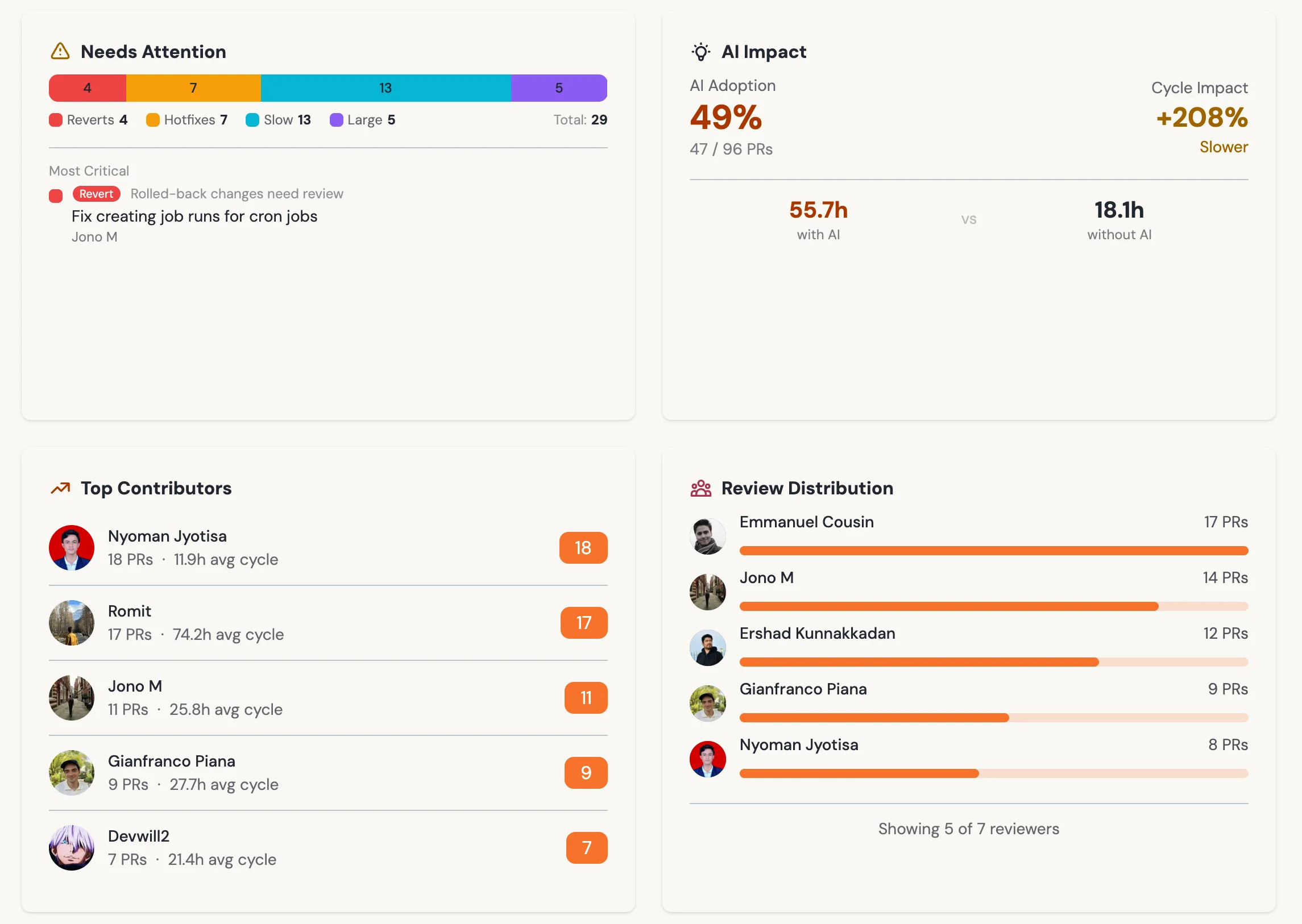The height and width of the screenshot is (924, 1302).
Task: Click Romit's orange 17 PR count badge
Action: pos(583,622)
